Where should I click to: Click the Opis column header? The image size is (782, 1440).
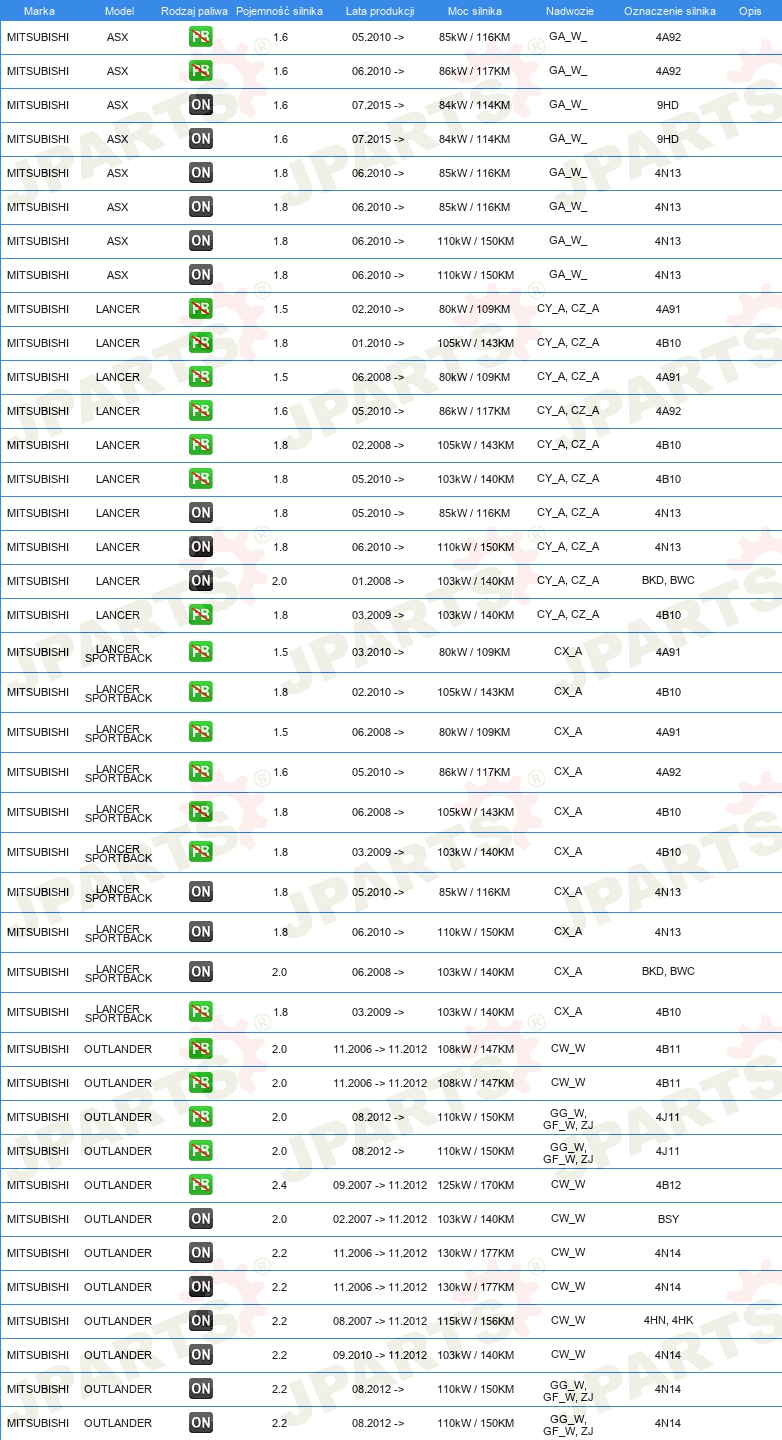click(750, 11)
